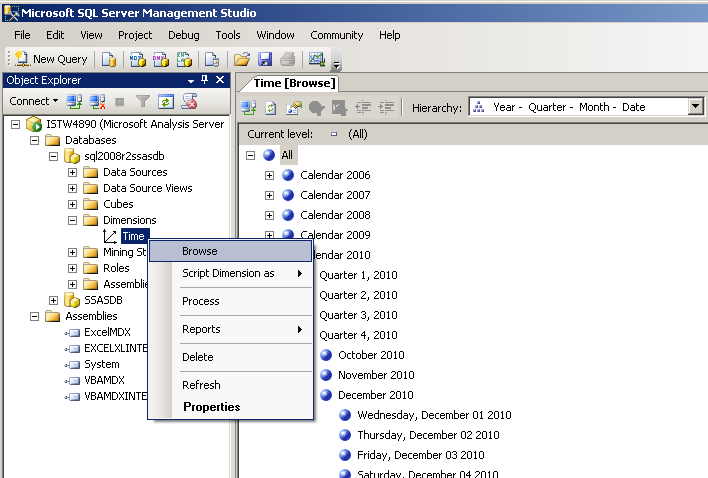Choose Refresh in the context menu
This screenshot has width=708, height=478.
(x=231, y=385)
